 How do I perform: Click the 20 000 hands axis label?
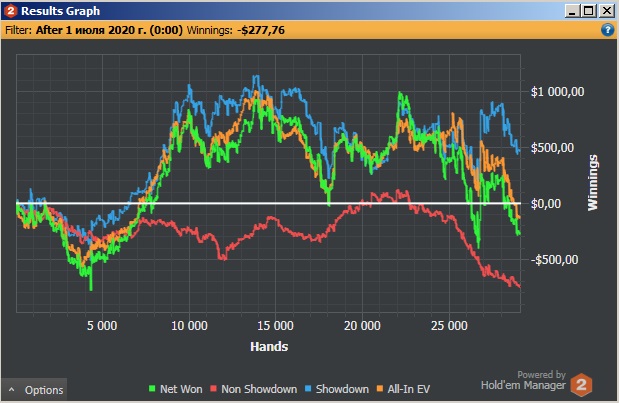pyautogui.click(x=362, y=326)
